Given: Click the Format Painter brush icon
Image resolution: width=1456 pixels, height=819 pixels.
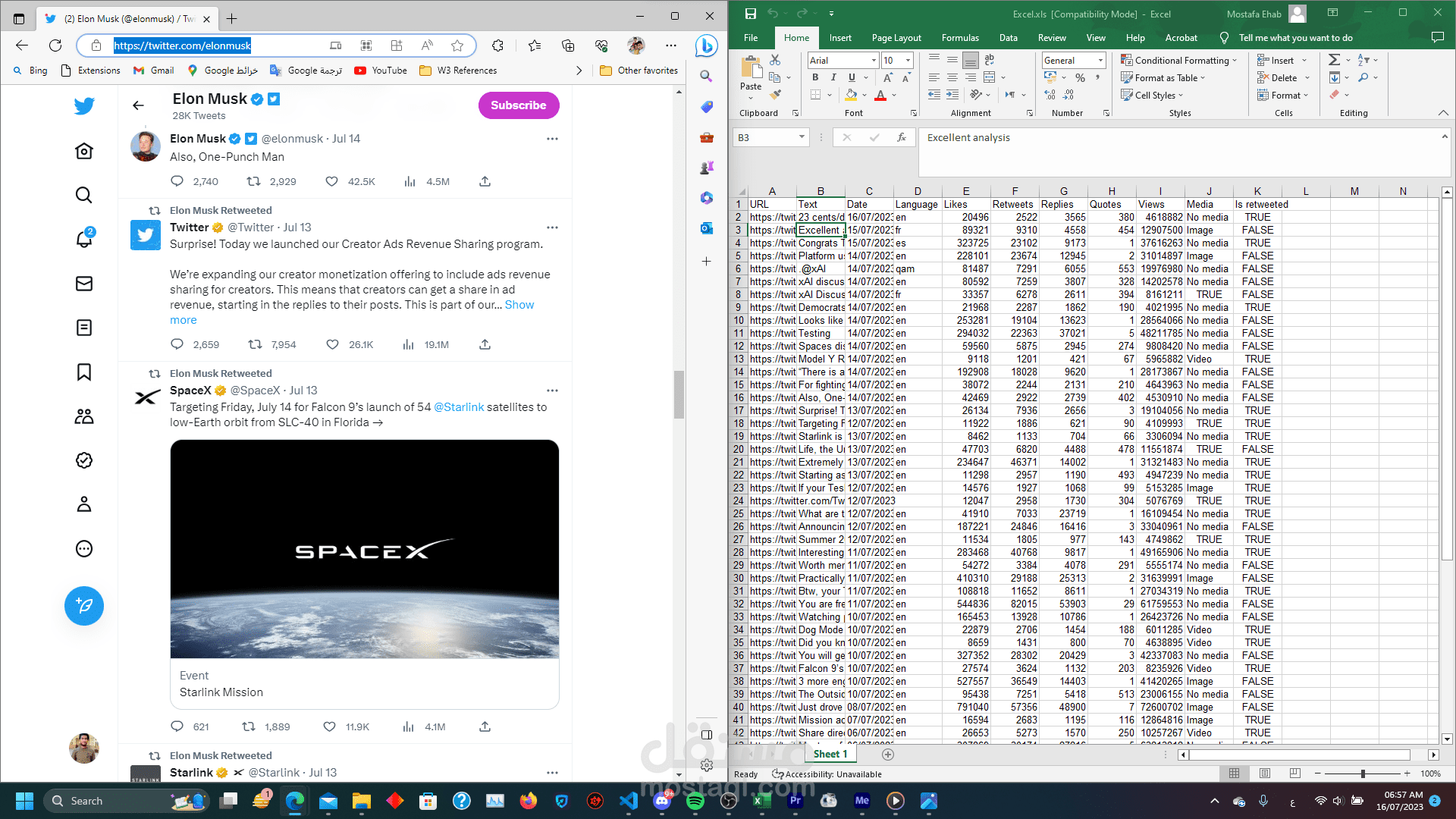Looking at the screenshot, I should [x=775, y=95].
